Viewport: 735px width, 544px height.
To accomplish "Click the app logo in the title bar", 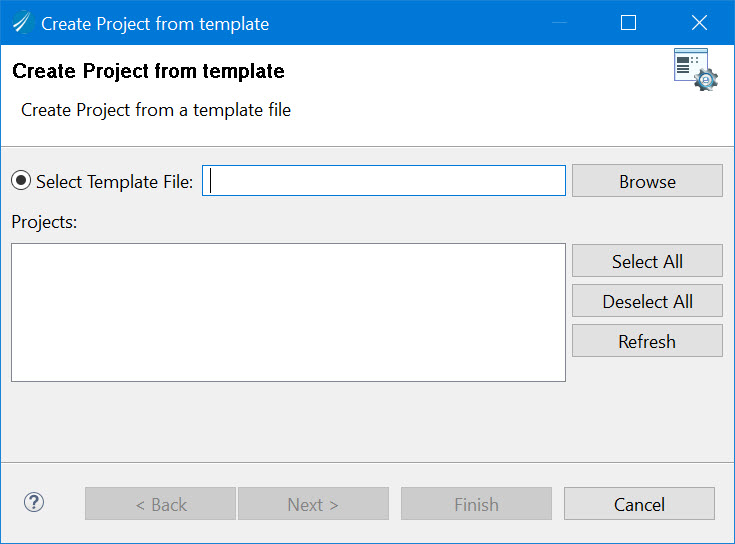I will tap(22, 23).
